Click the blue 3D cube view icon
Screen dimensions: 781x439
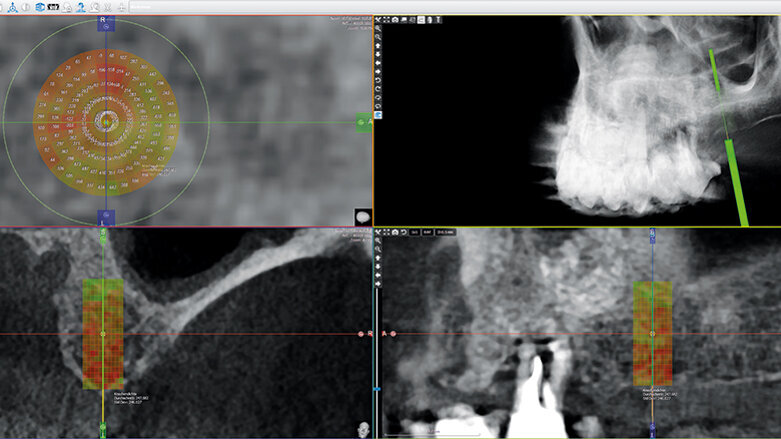point(40,7)
